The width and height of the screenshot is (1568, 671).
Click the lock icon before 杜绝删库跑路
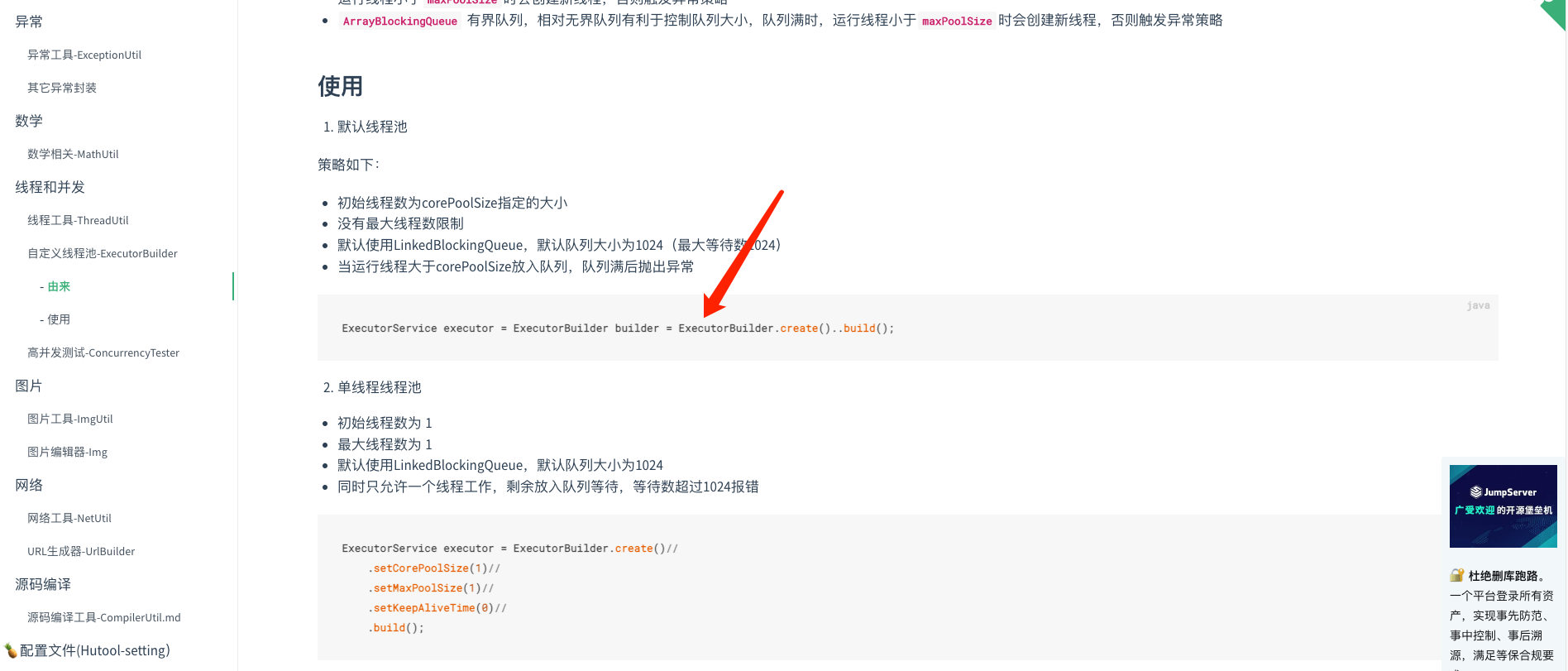tap(1457, 575)
